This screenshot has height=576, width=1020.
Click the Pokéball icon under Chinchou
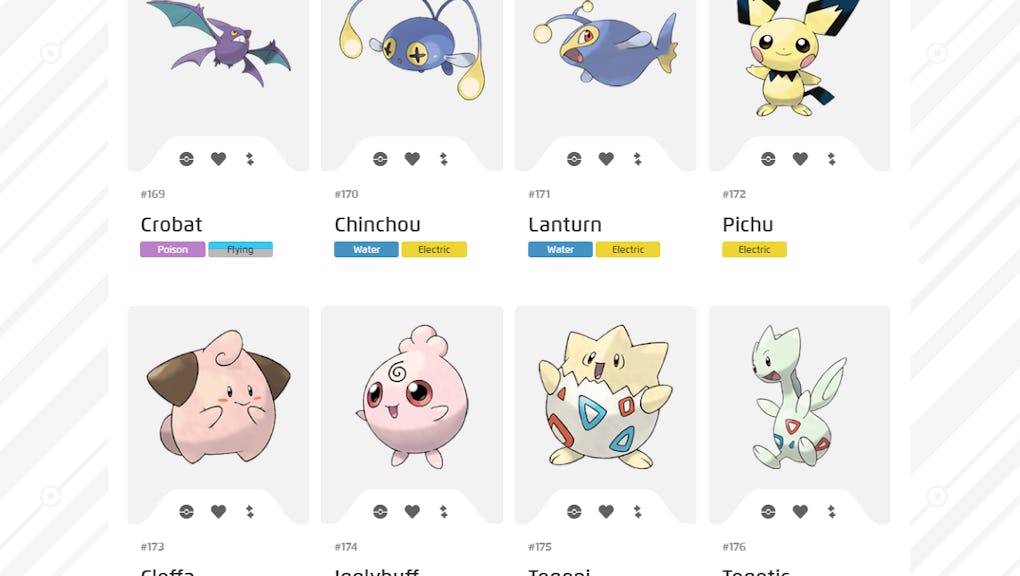[x=381, y=159]
